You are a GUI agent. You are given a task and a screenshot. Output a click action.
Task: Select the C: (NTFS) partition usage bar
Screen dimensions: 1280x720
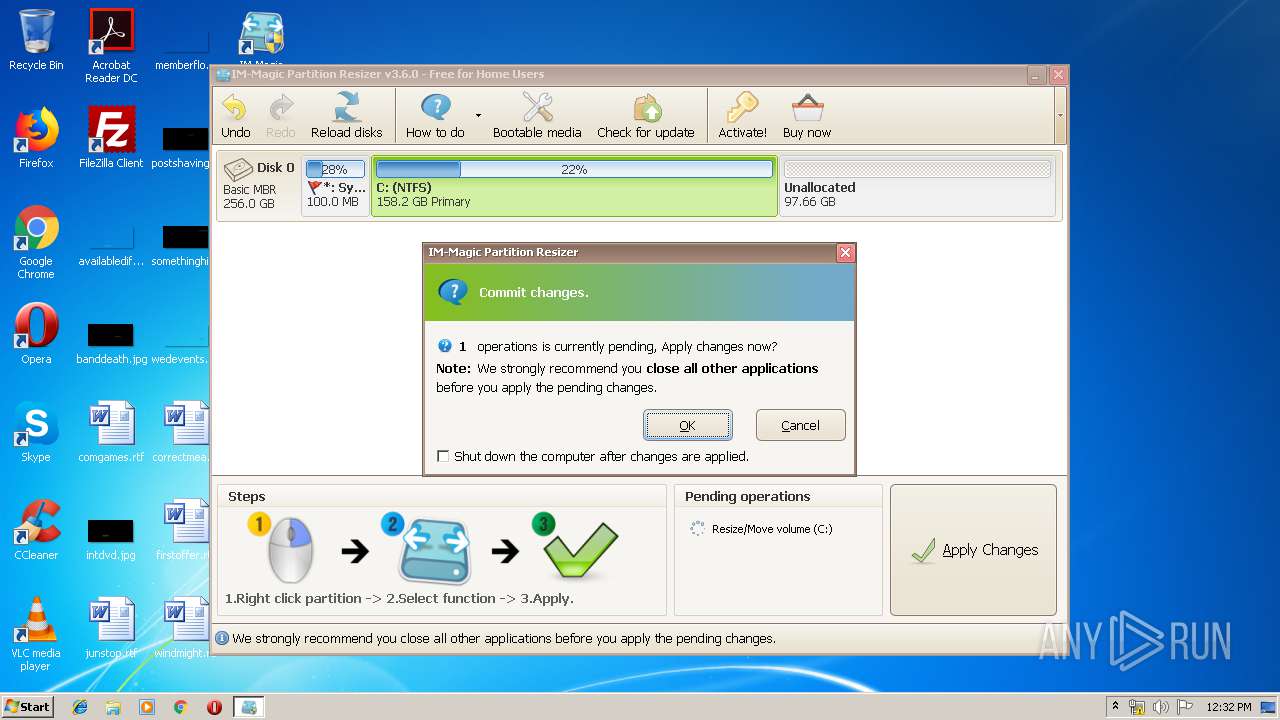tap(574, 170)
